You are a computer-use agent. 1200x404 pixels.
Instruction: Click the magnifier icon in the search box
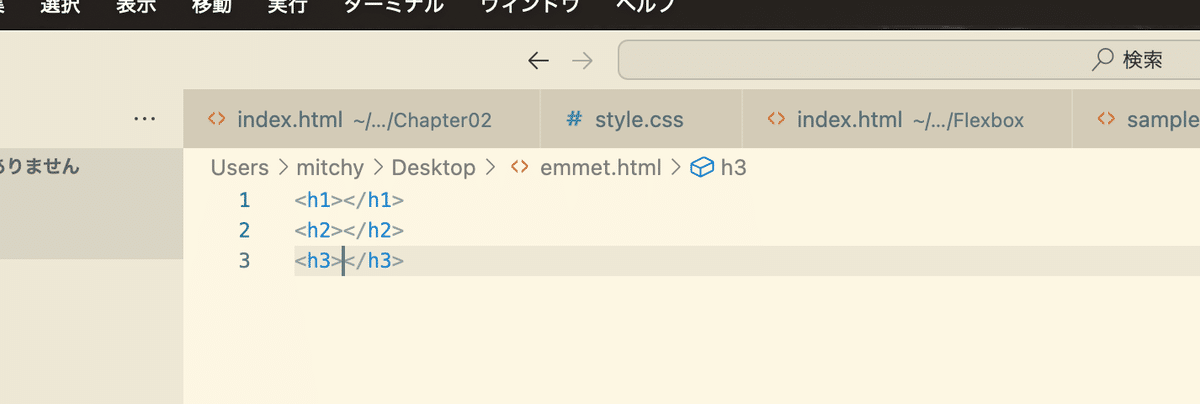pyautogui.click(x=1102, y=60)
